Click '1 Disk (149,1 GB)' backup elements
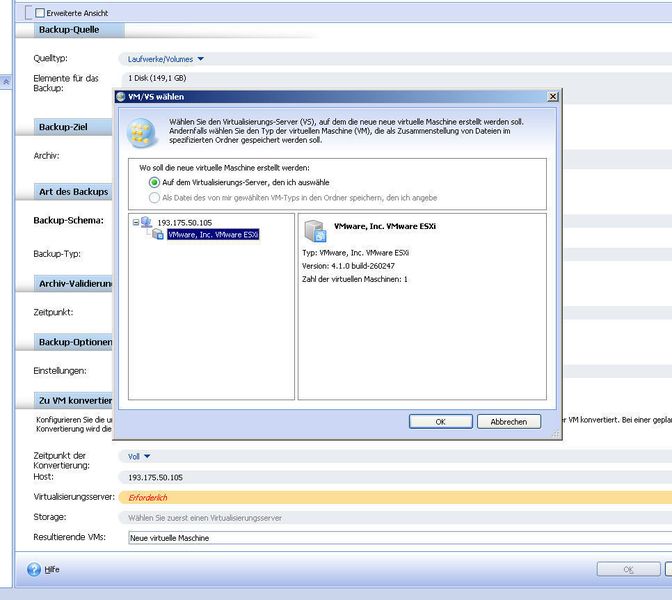 (x=157, y=78)
